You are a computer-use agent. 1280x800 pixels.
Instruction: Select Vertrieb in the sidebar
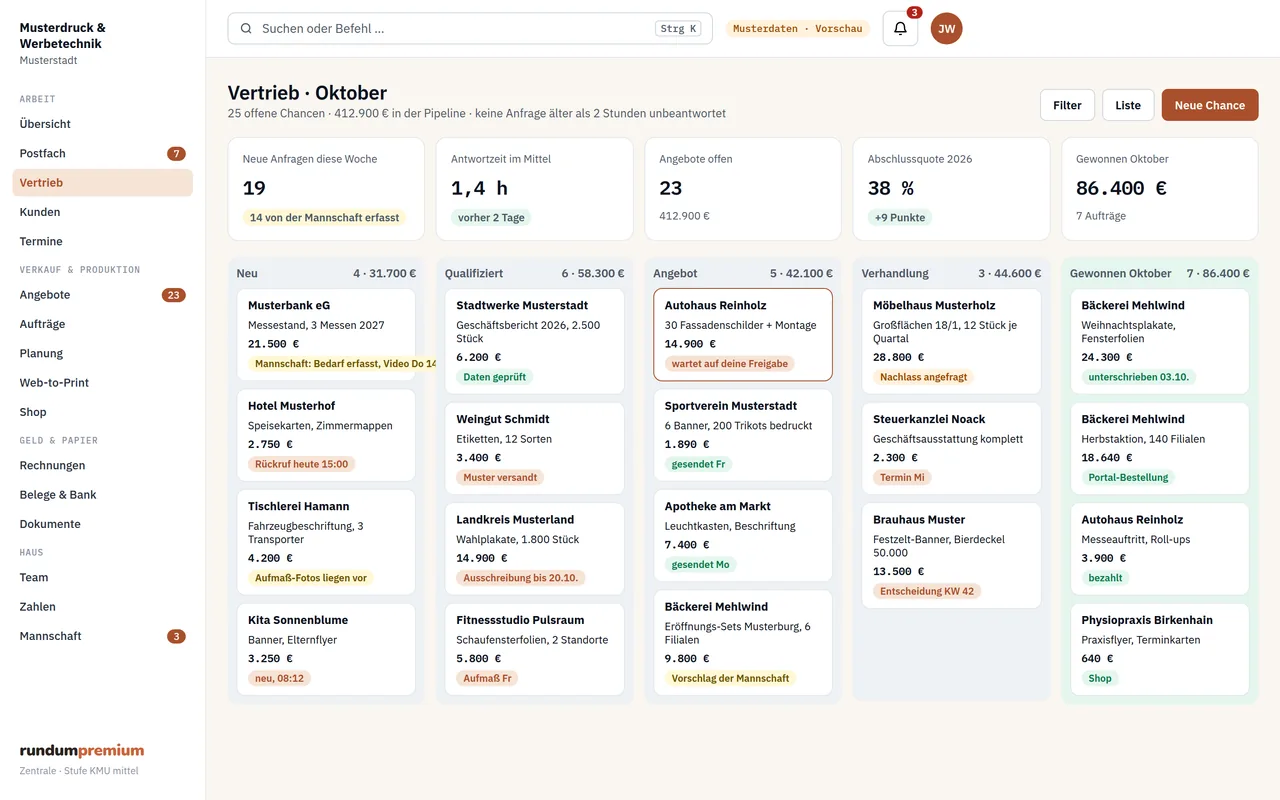(x=102, y=183)
